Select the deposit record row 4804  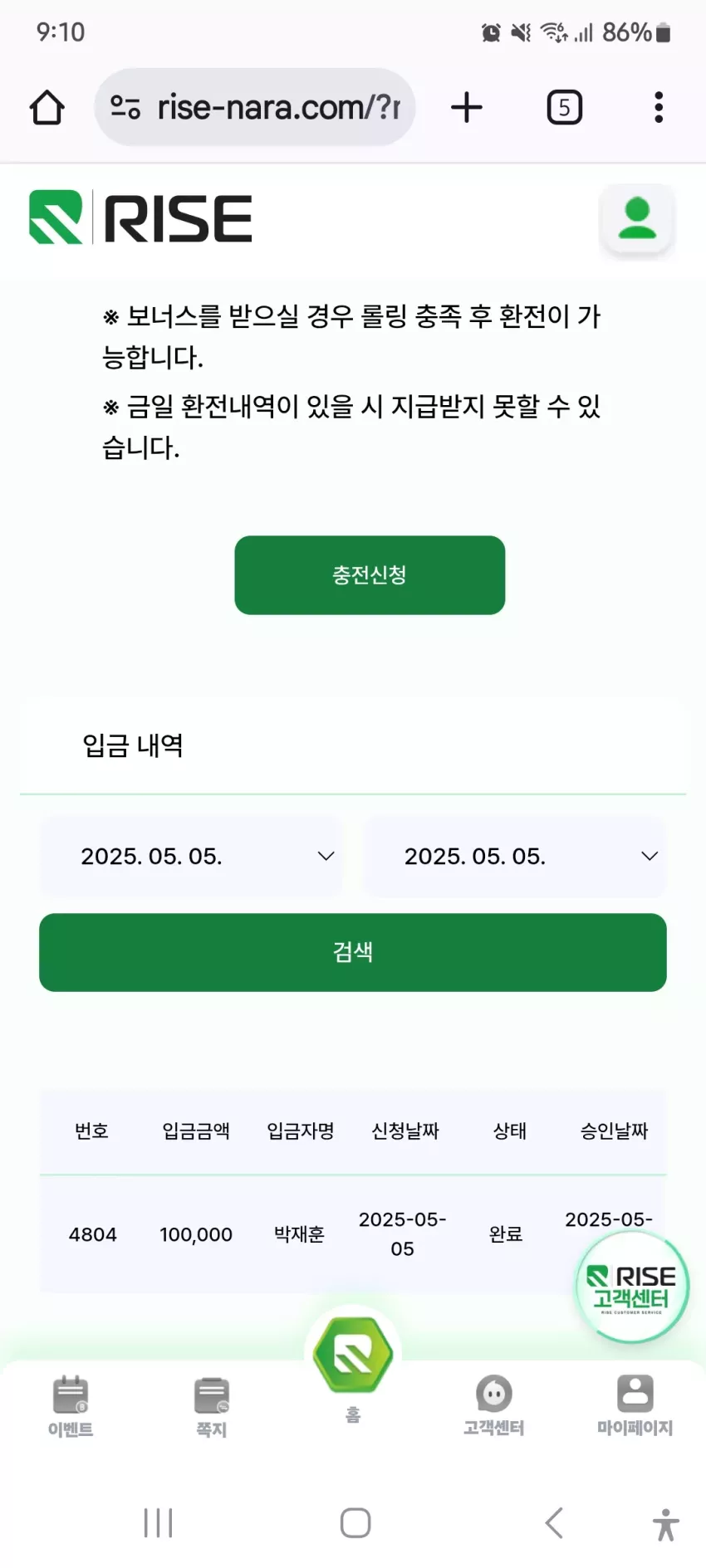[x=353, y=1234]
